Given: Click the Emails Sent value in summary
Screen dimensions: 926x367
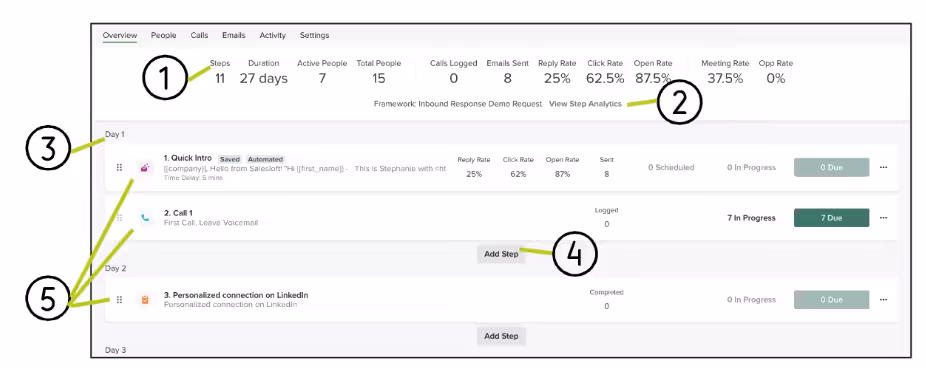Looking at the screenshot, I should [507, 78].
